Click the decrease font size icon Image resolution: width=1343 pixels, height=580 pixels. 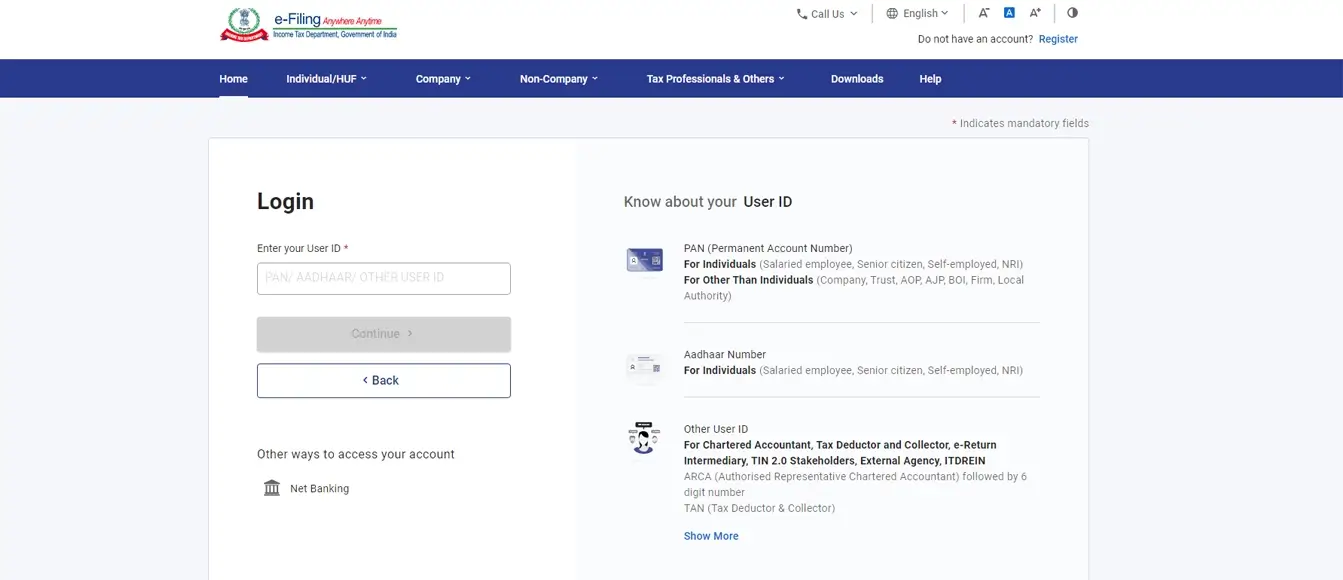(984, 12)
